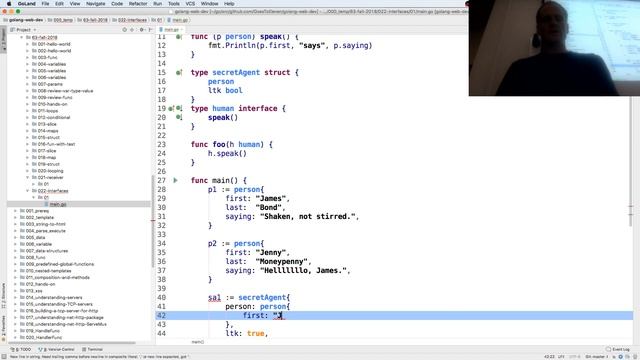Expand the 012-conditional folder
The image size is (640, 360).
point(28,117)
